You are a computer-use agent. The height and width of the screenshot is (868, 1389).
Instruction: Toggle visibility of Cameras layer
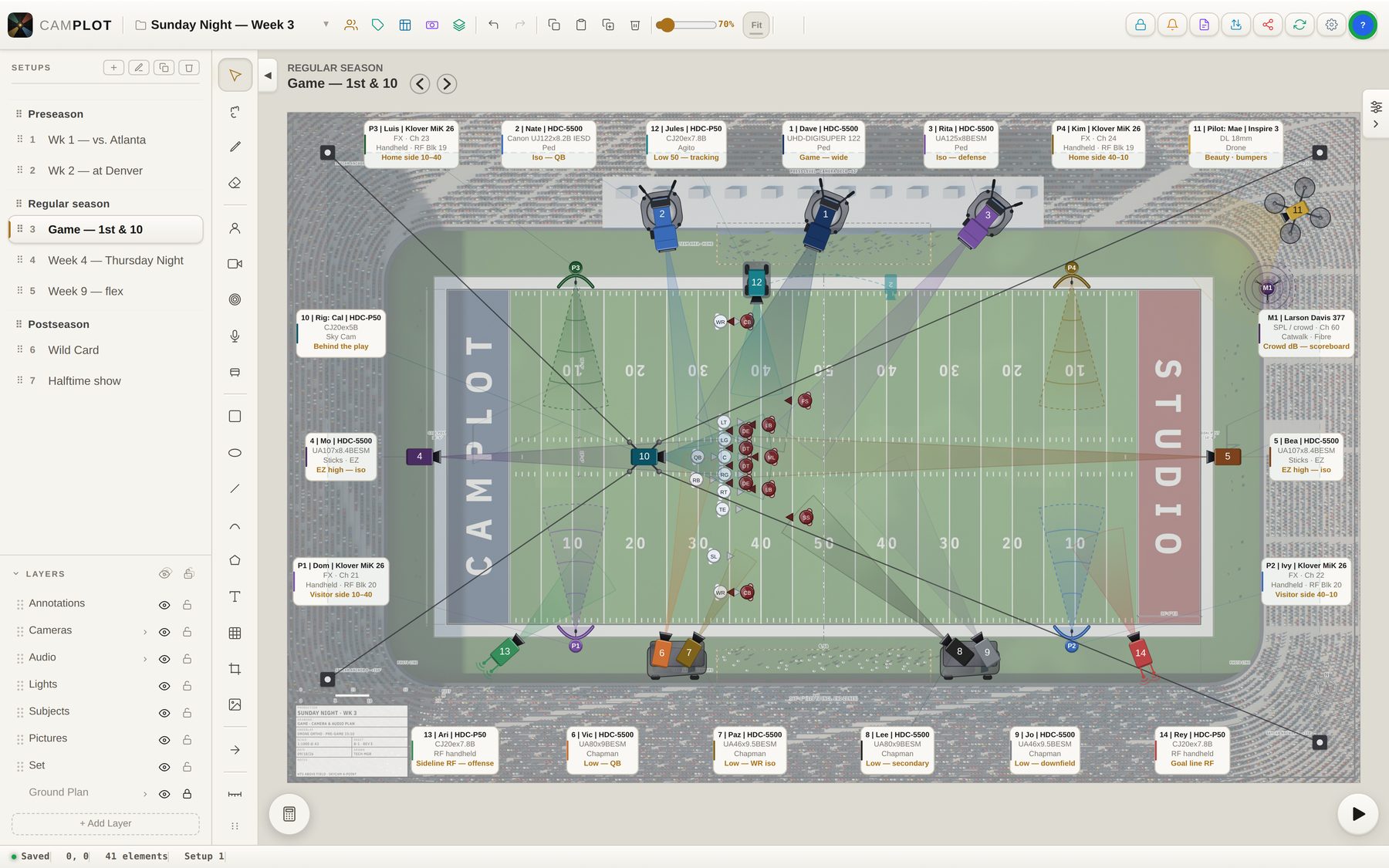pyautogui.click(x=164, y=632)
